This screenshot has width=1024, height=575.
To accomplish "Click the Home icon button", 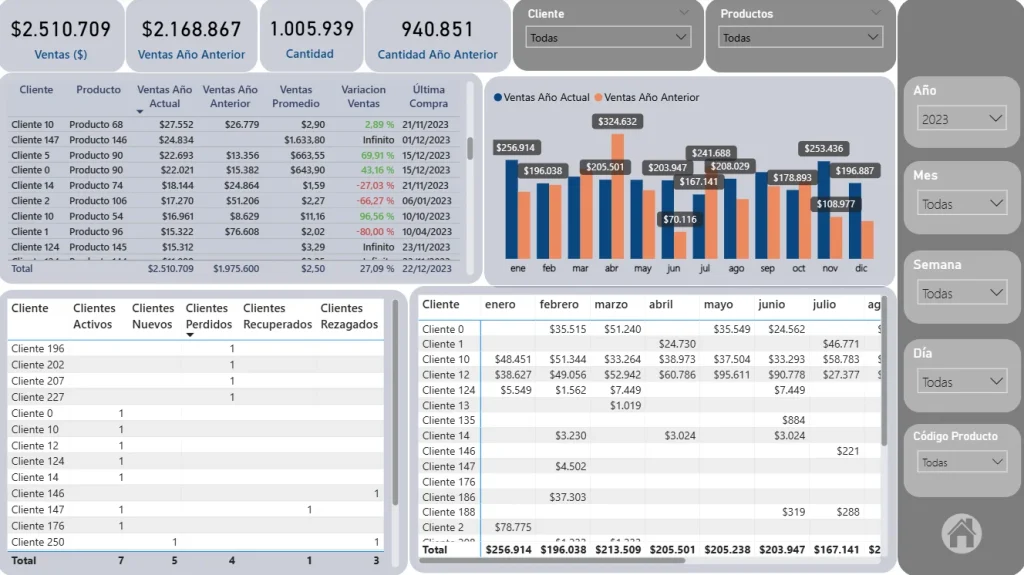I will click(961, 532).
